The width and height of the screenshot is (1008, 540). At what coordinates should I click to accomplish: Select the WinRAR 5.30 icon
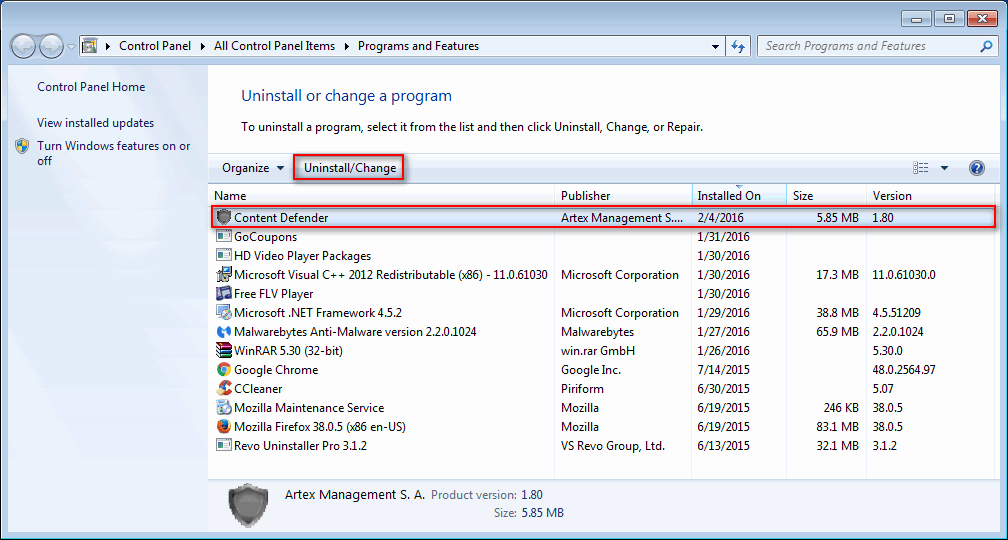coord(224,350)
